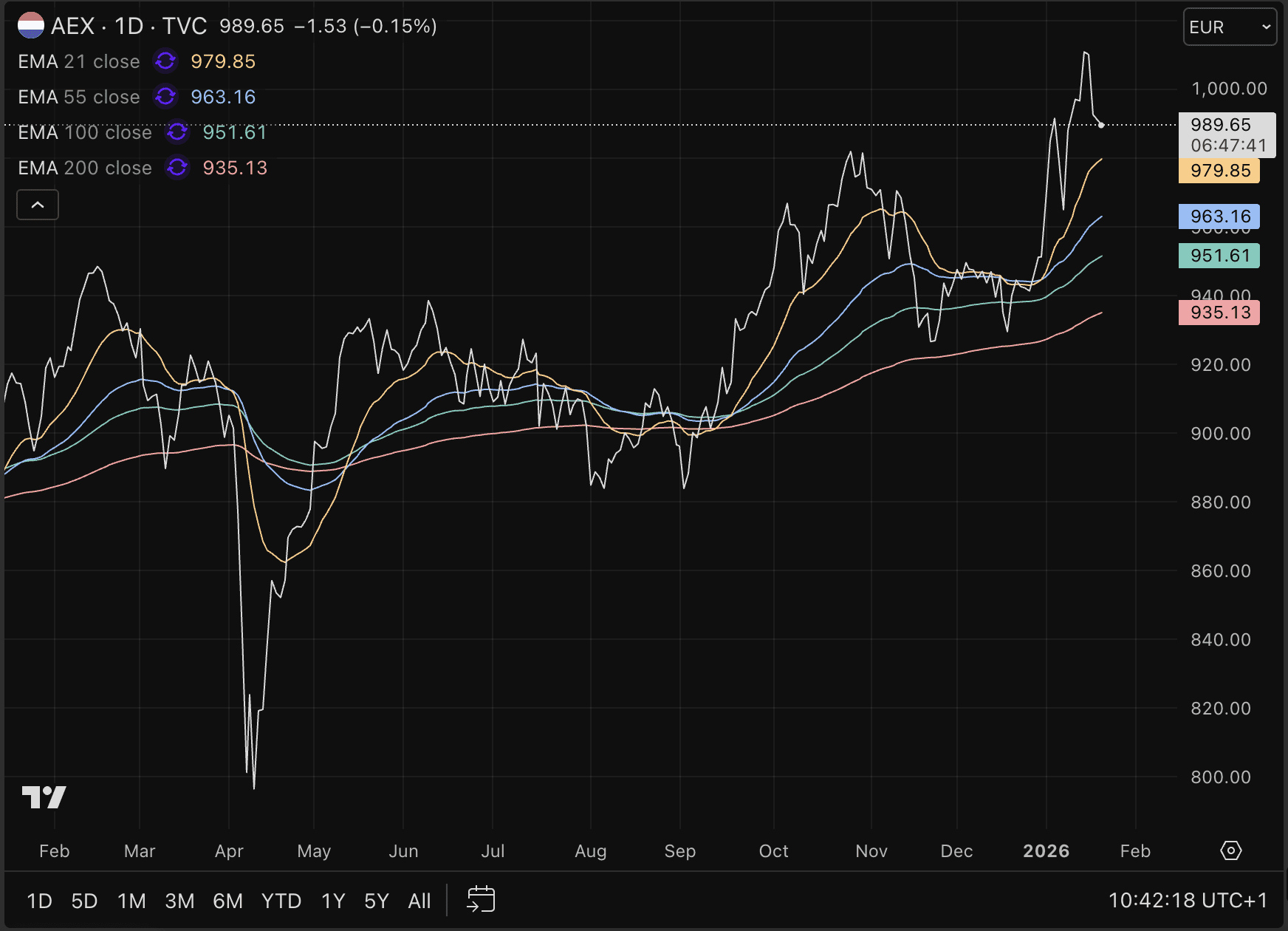Click the EMA 100 value 951.61 in legend
Screen dimensions: 1288x931
click(x=235, y=132)
